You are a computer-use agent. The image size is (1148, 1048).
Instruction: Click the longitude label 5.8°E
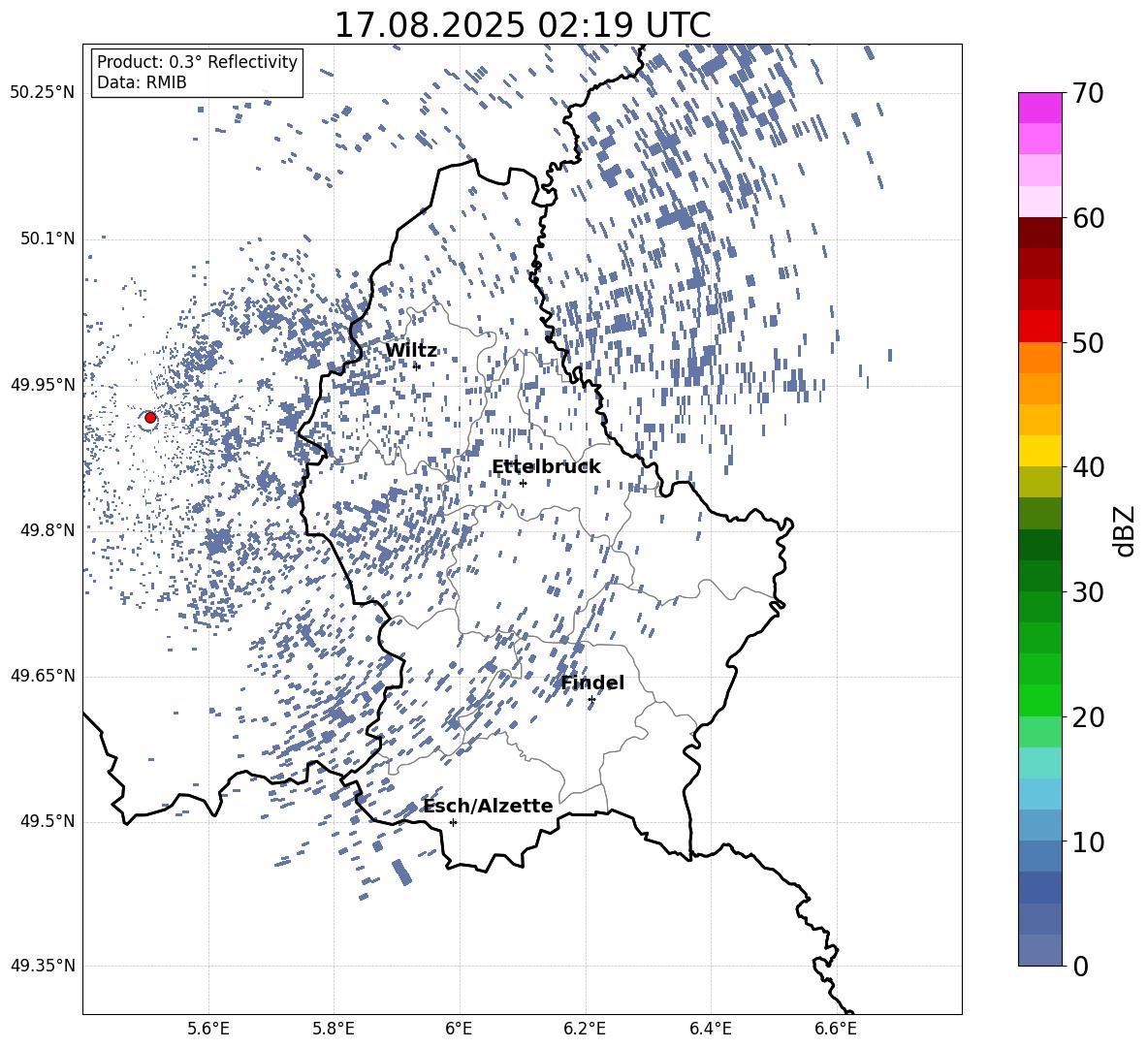[x=334, y=1029]
